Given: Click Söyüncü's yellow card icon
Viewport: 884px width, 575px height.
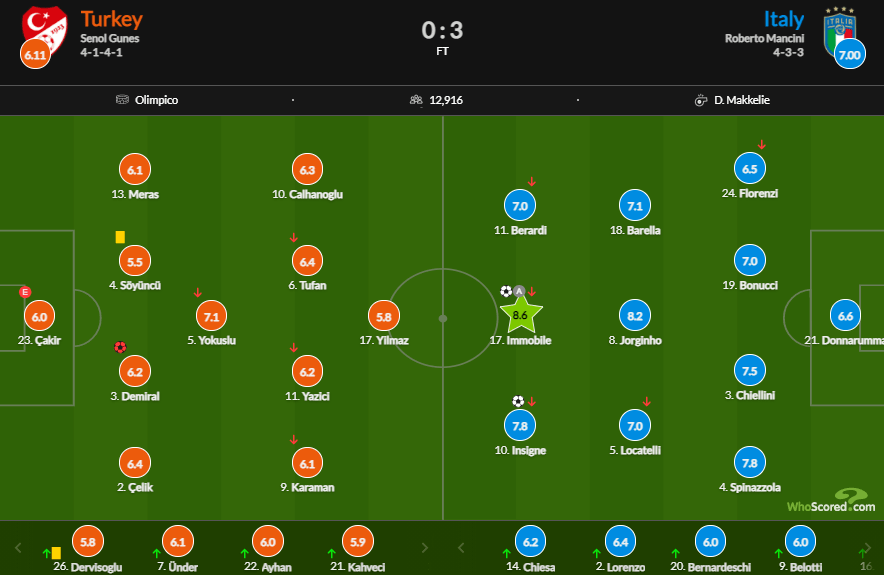Looking at the screenshot, I should pyautogui.click(x=120, y=237).
